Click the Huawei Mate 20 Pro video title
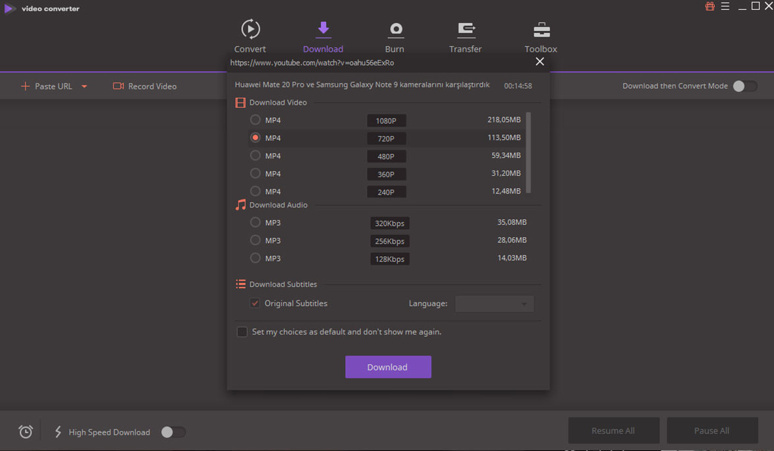Image resolution: width=774 pixels, height=451 pixels. tap(362, 85)
